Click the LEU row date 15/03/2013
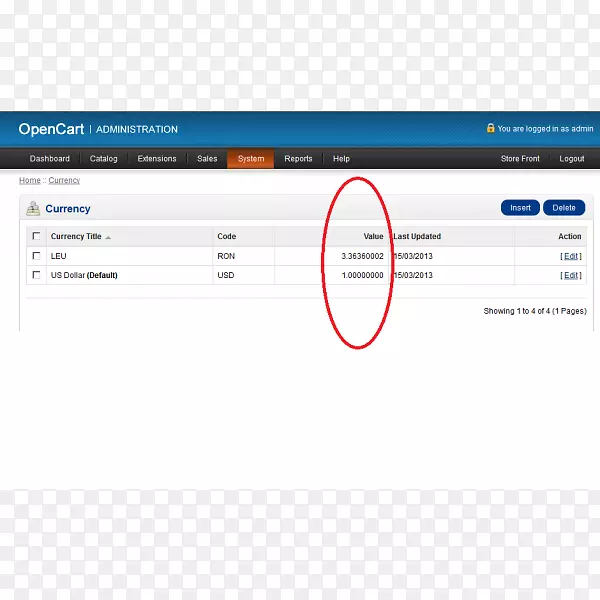Screen dimensions: 600x600 (x=413, y=256)
